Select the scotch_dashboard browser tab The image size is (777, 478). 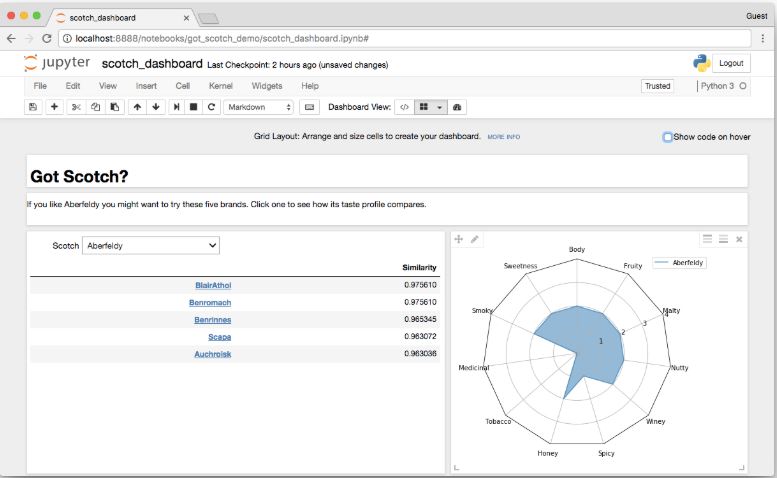(x=121, y=18)
